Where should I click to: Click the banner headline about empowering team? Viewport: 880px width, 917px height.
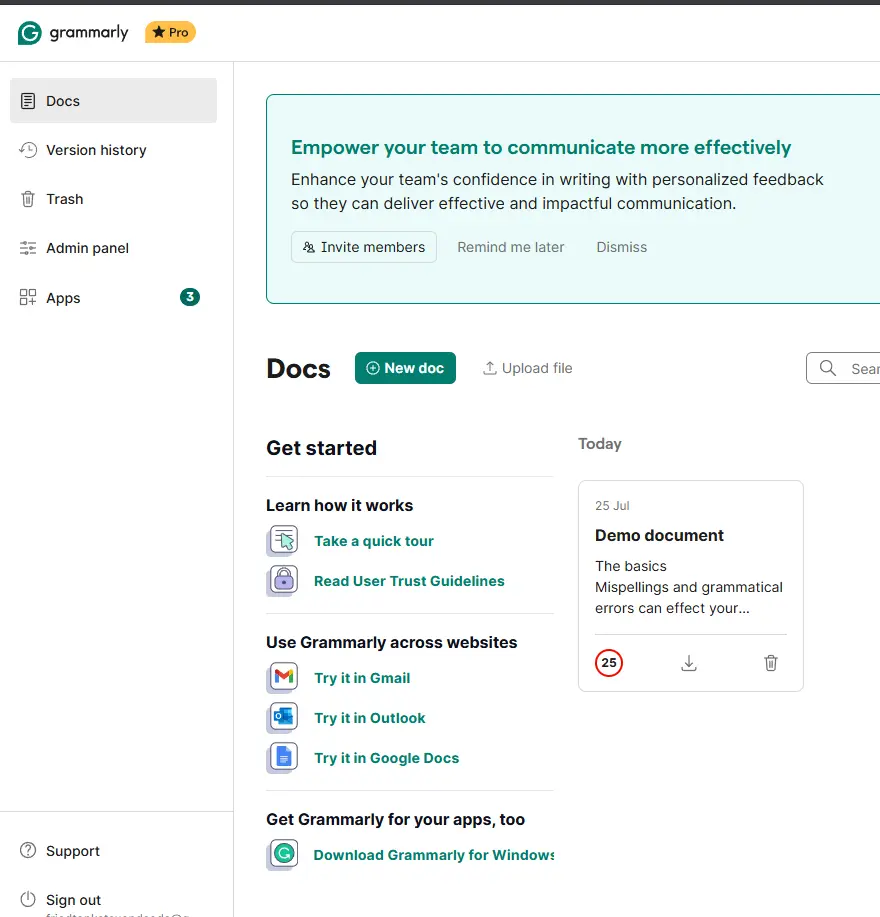pyautogui.click(x=541, y=147)
